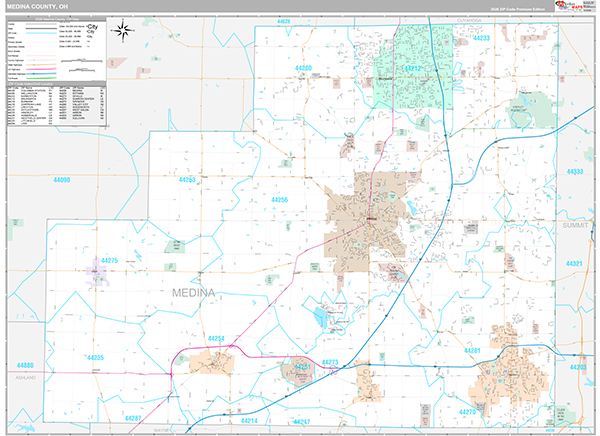Click the MarketMAPS logo in the header
This screenshot has width=600, height=436.
[568, 6]
